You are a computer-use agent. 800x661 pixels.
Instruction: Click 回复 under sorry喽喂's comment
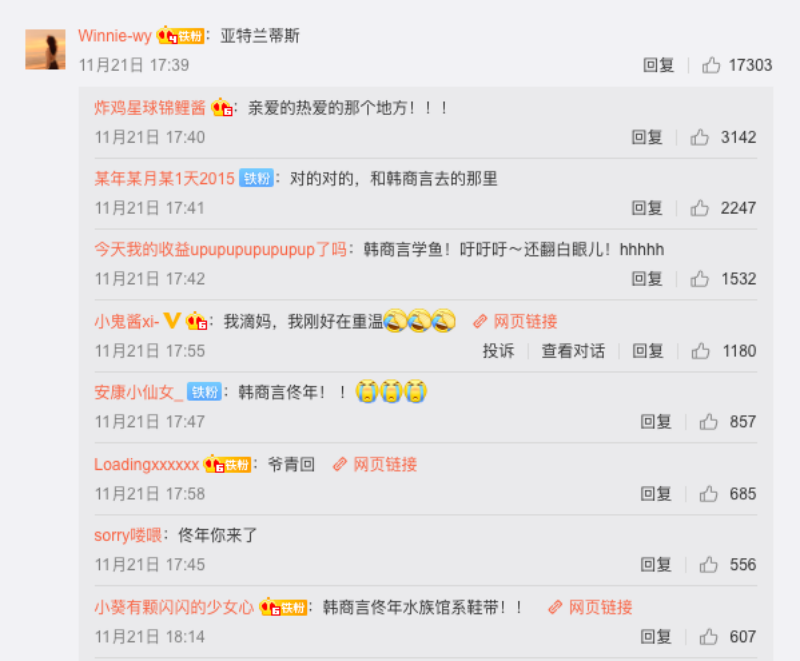coord(656,565)
